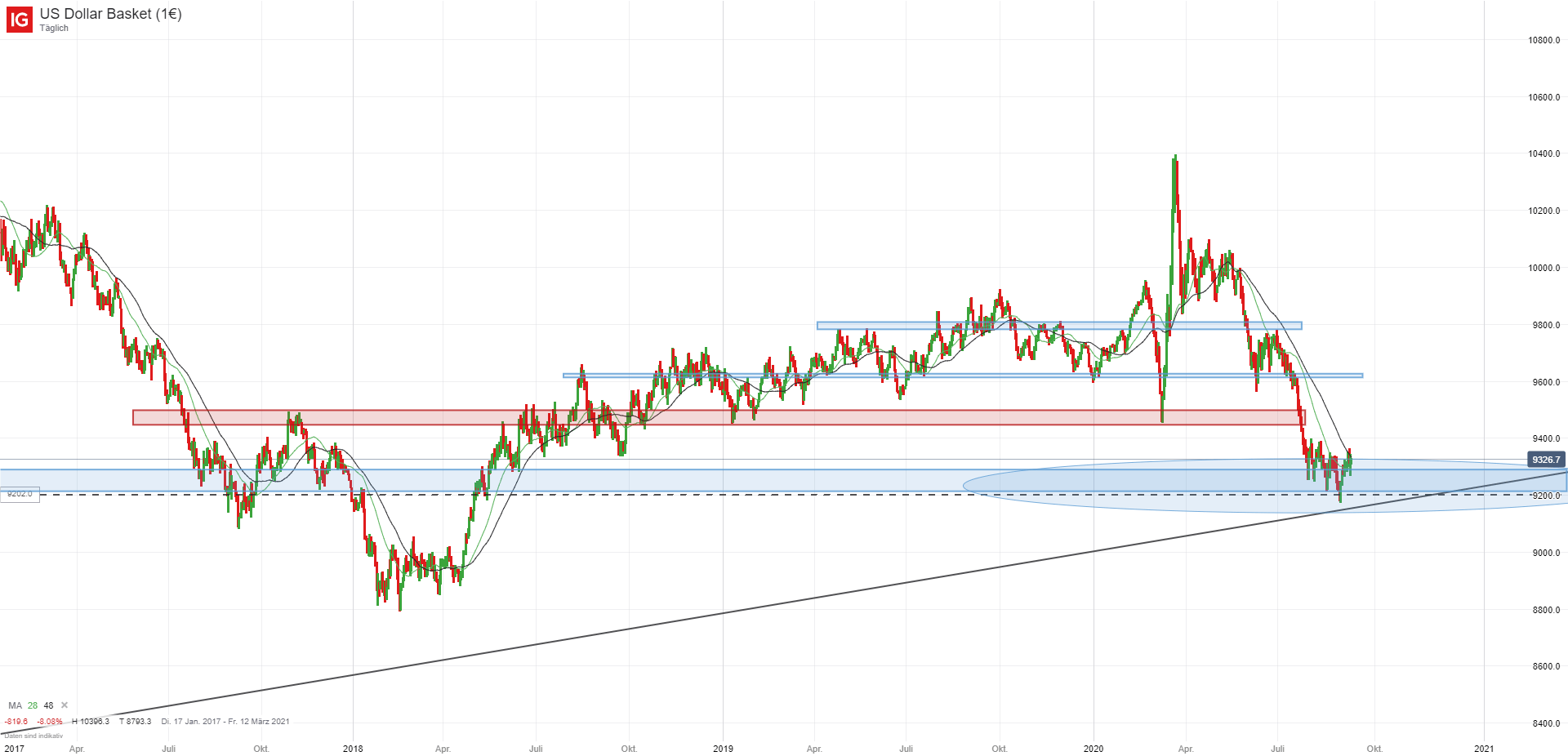Viewport: 1568px width, 756px height.
Task: Open the 'Täglich' timeframe label
Action: click(54, 29)
